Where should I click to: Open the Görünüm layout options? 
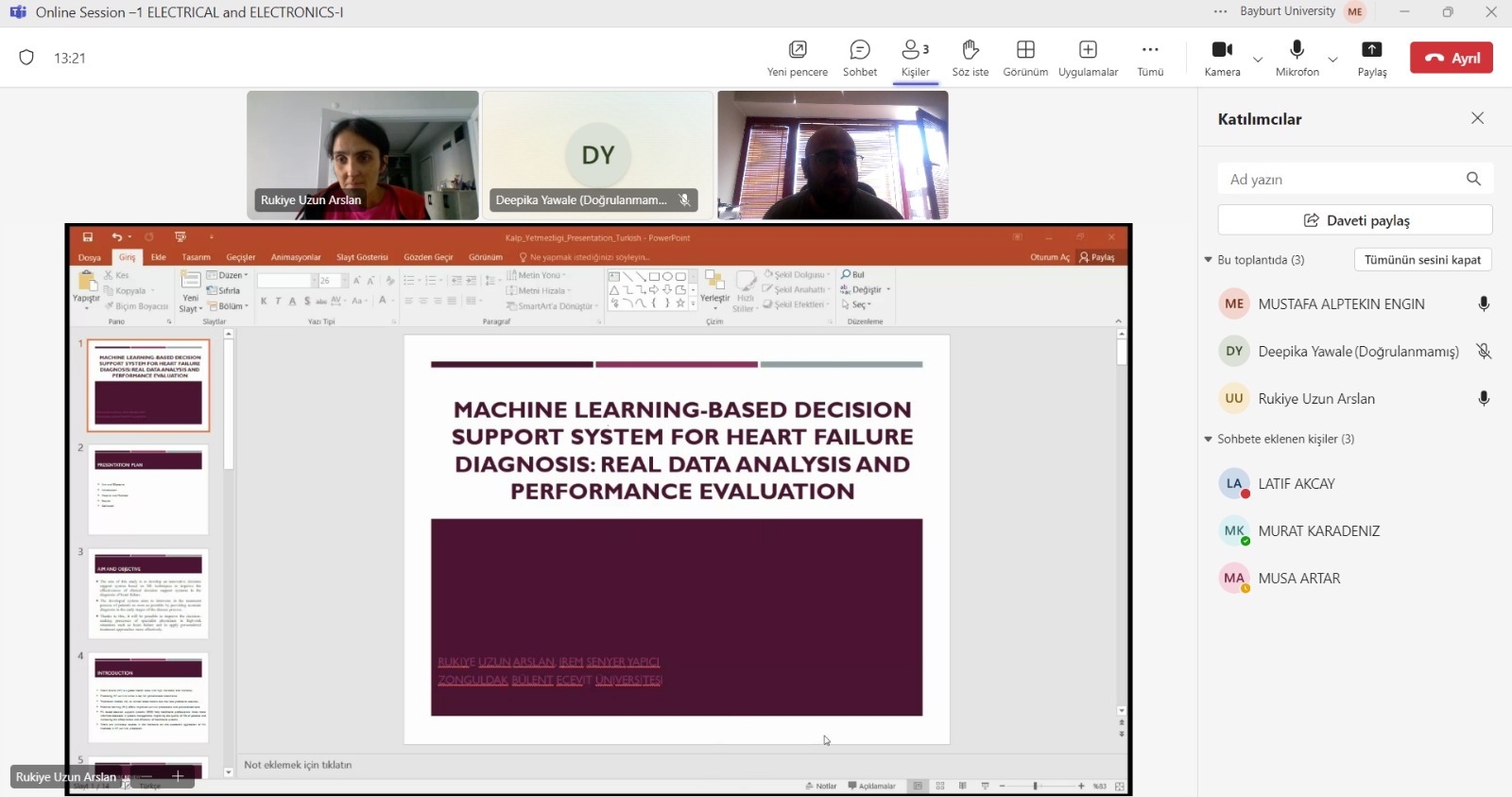click(x=1025, y=58)
